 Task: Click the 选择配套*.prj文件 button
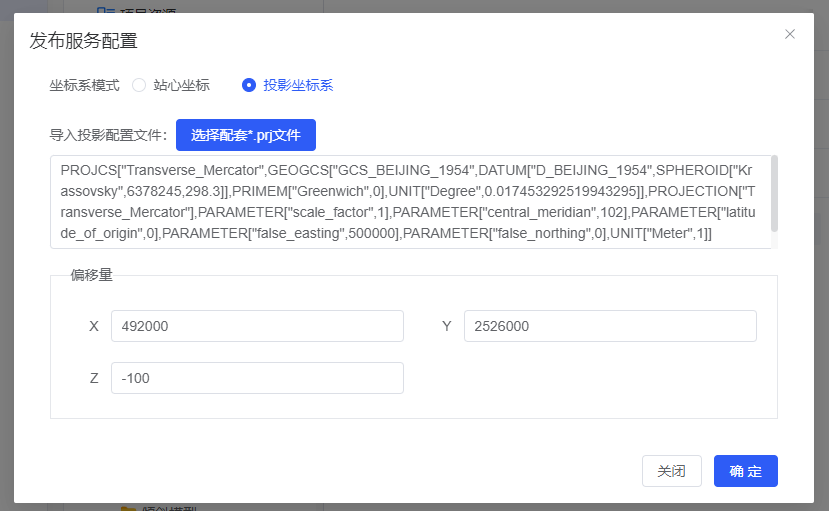(x=246, y=135)
